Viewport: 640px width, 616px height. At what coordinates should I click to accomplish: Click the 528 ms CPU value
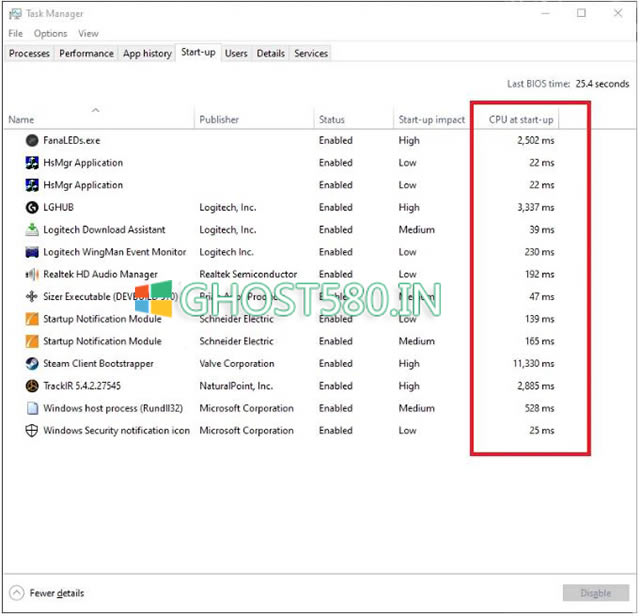pyautogui.click(x=540, y=409)
